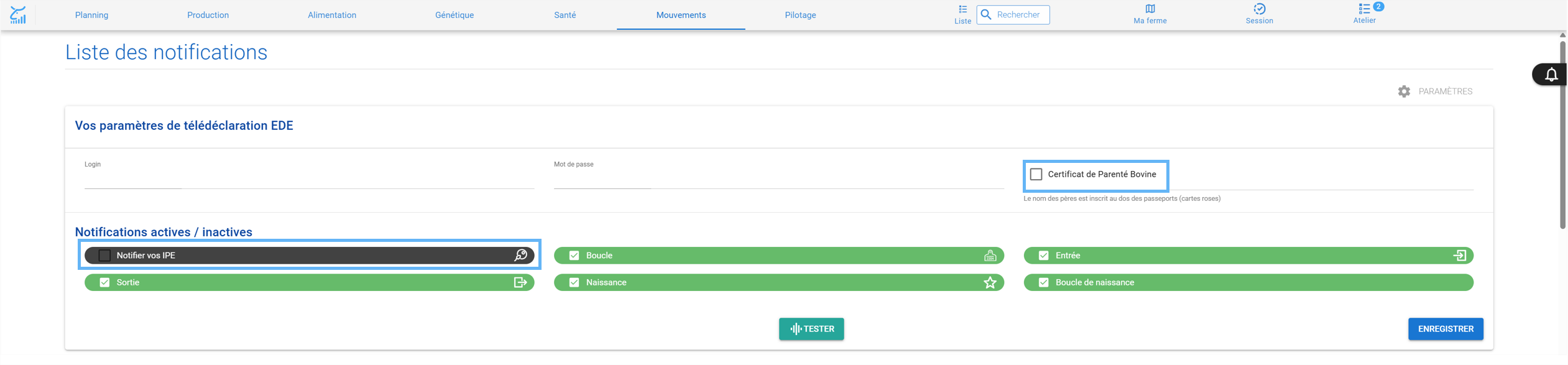Screen dimensions: 1568x365
Task: Click the page vertical scrollbar
Action: coord(1562,134)
